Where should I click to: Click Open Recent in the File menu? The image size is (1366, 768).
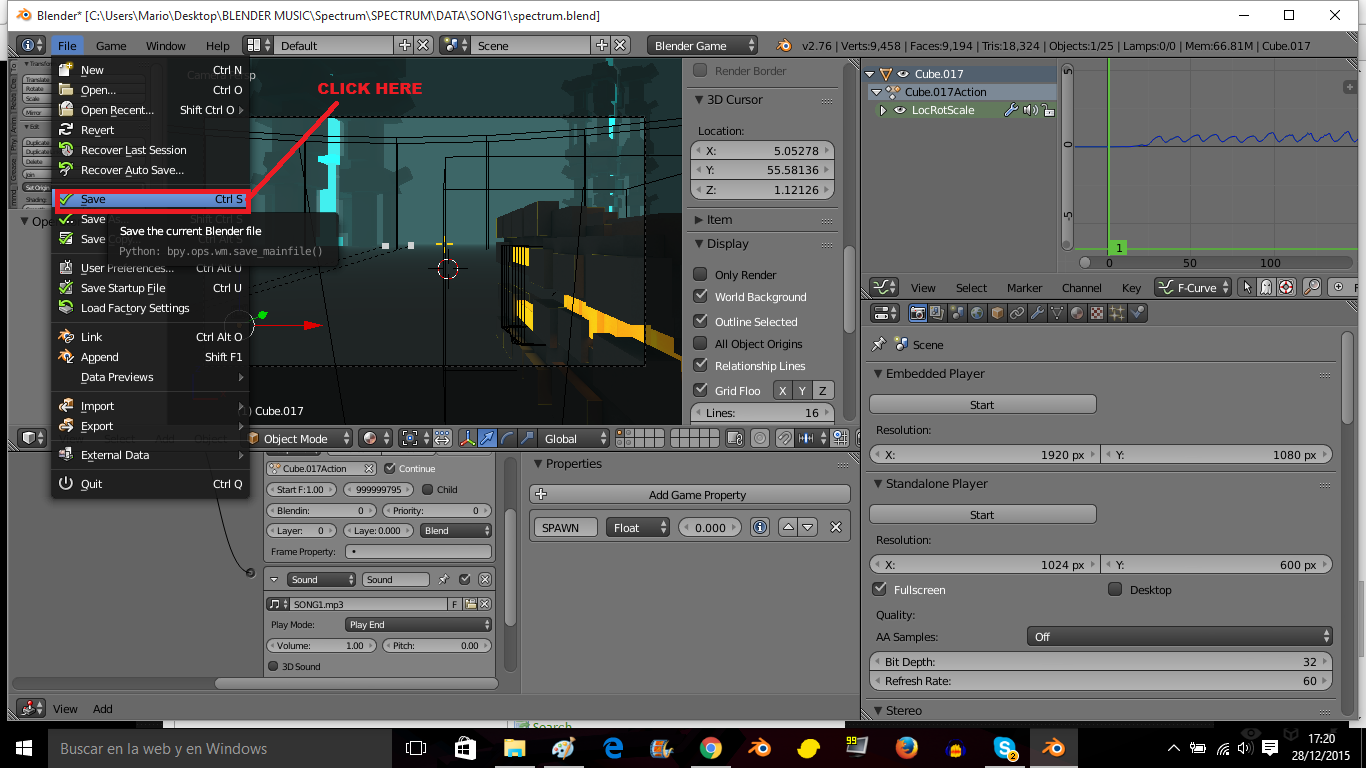[x=150, y=110]
